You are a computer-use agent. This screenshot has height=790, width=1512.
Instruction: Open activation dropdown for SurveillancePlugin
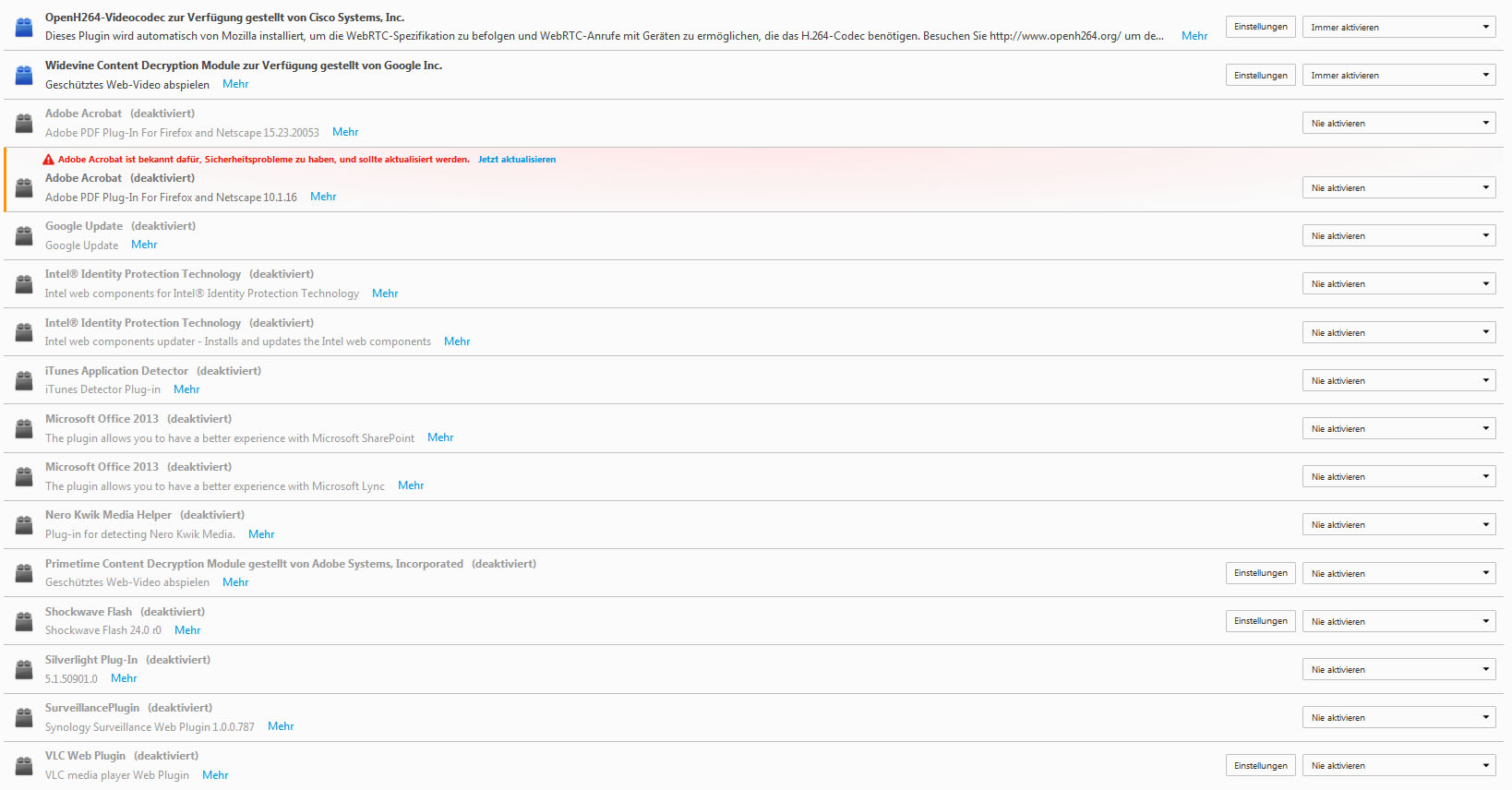(x=1399, y=717)
